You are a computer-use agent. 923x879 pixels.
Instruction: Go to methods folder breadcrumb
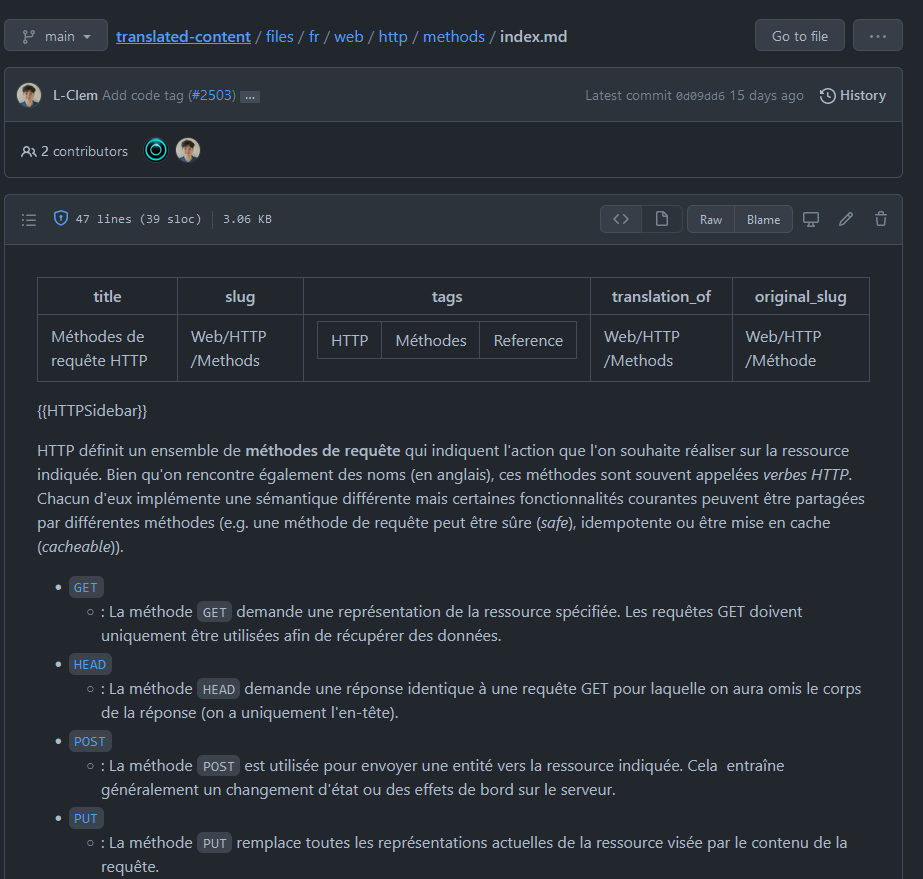pos(454,37)
